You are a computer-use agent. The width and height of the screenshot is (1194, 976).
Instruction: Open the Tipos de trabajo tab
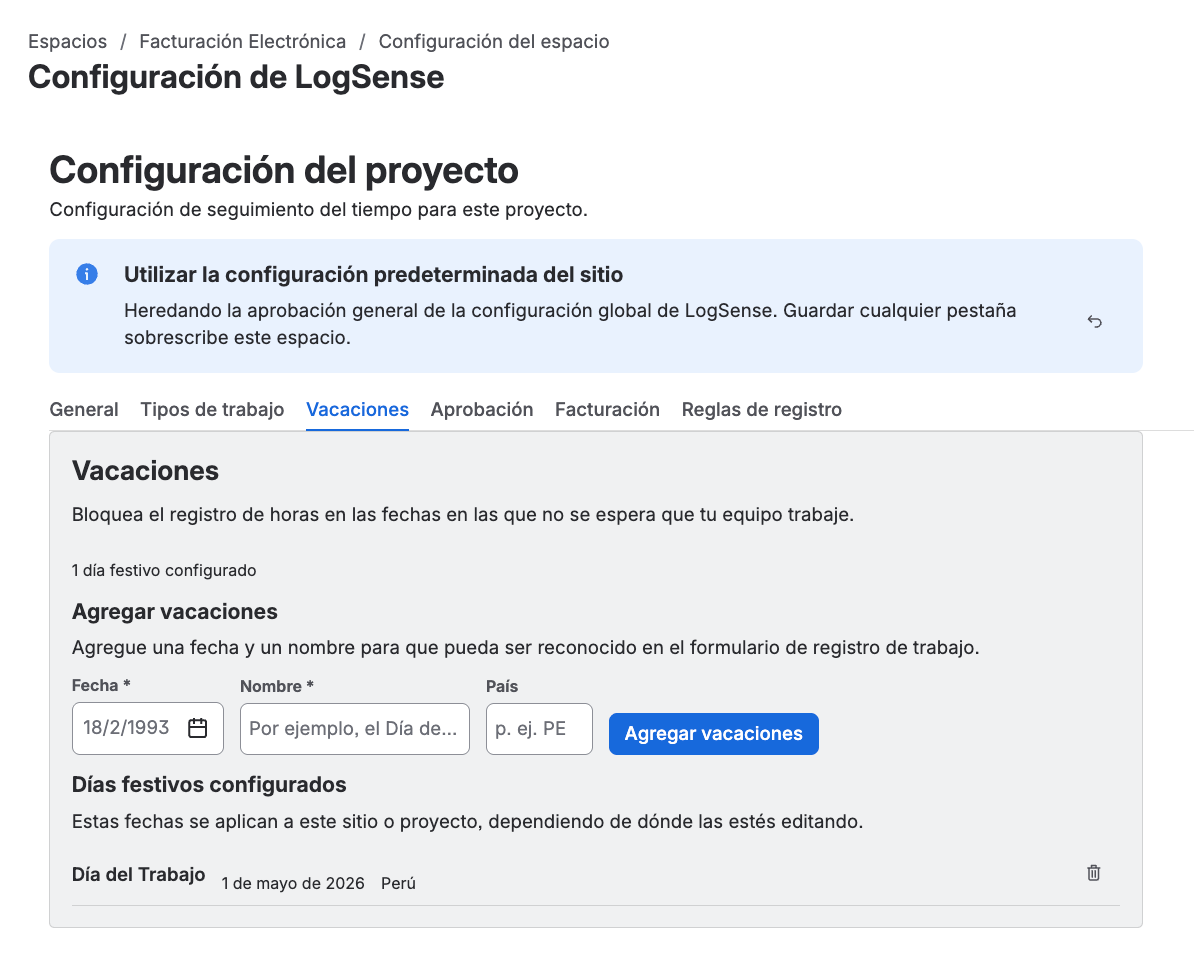coord(212,410)
